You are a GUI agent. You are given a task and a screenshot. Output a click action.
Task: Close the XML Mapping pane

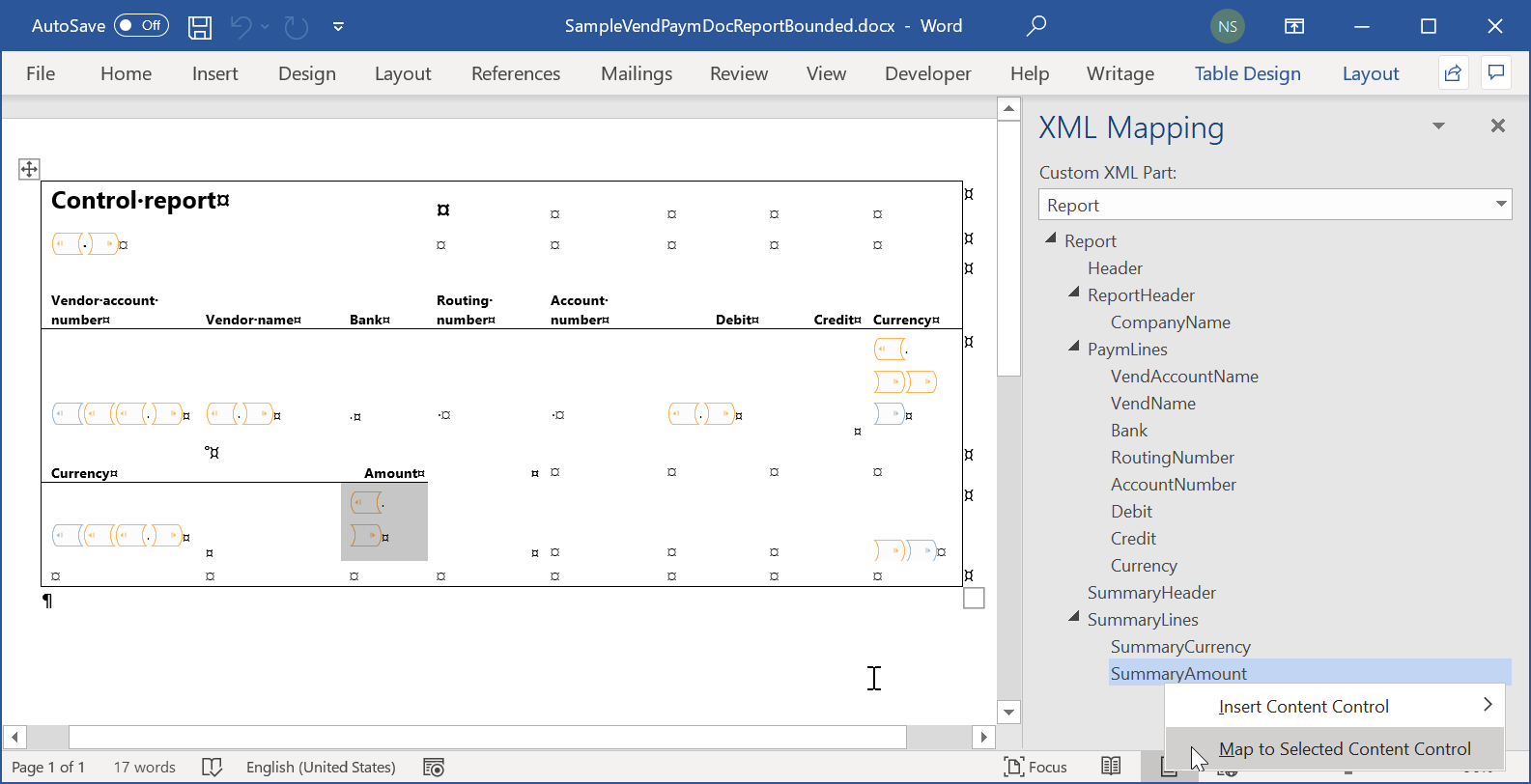(1498, 126)
